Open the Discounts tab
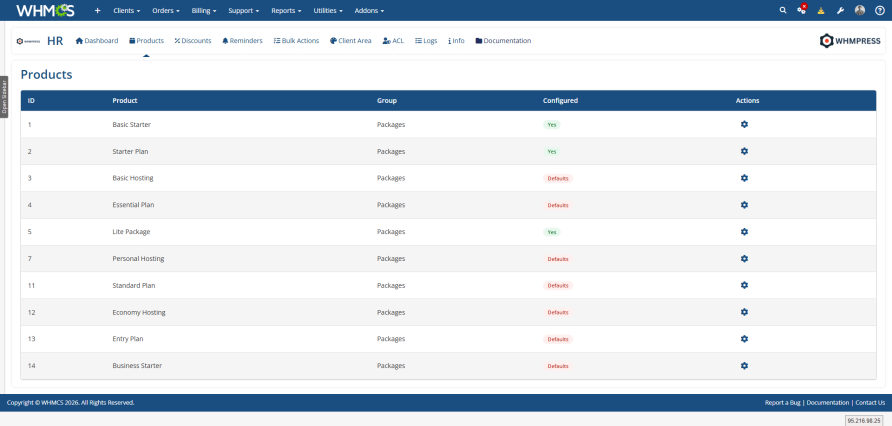The image size is (892, 426). coord(193,41)
